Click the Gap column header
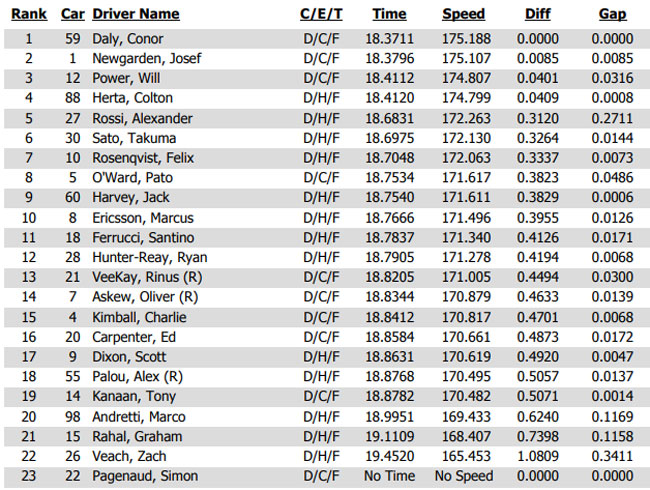The width and height of the screenshot is (650, 490). [x=612, y=14]
